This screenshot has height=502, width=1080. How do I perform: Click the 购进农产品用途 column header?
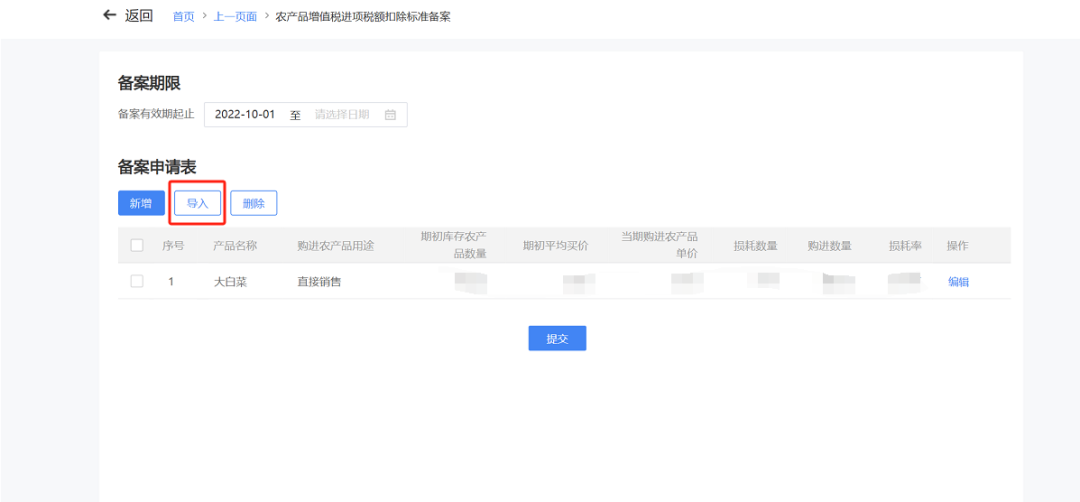(335, 246)
